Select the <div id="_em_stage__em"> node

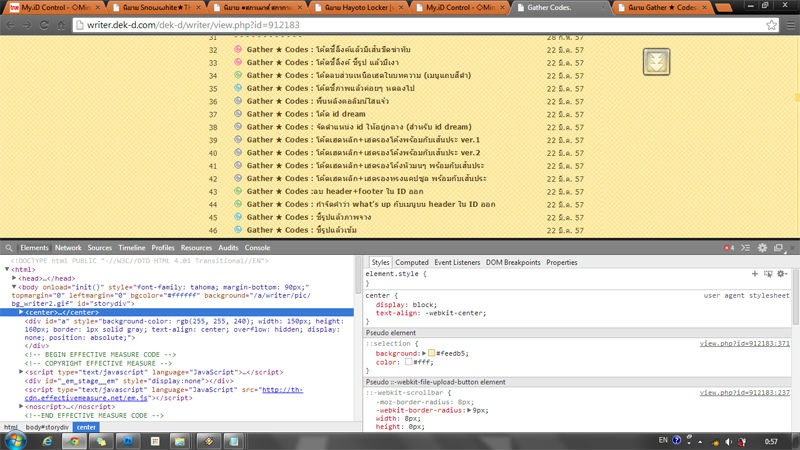(x=129, y=381)
